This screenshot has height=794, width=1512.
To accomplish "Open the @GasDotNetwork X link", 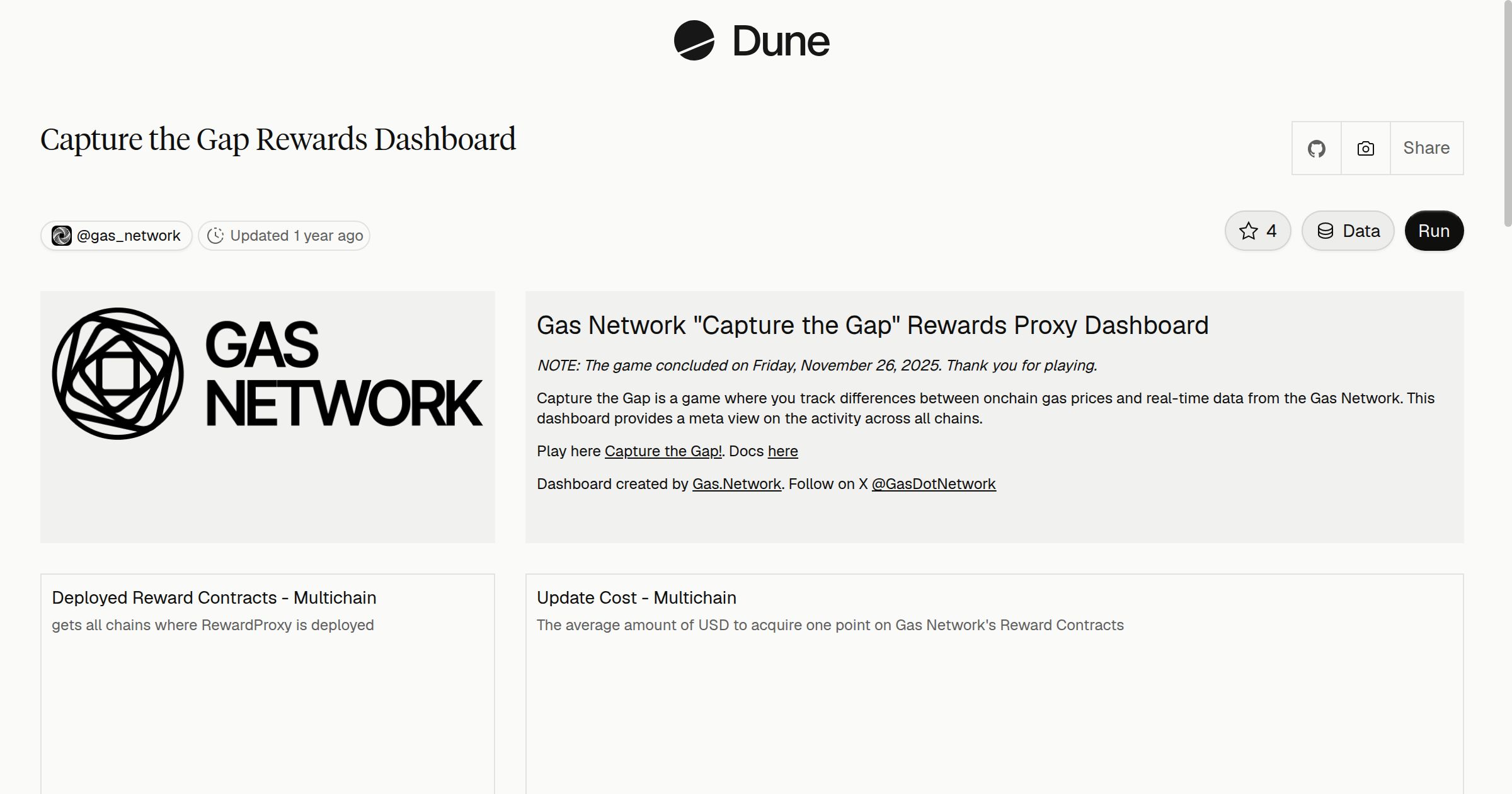I will coord(934,484).
